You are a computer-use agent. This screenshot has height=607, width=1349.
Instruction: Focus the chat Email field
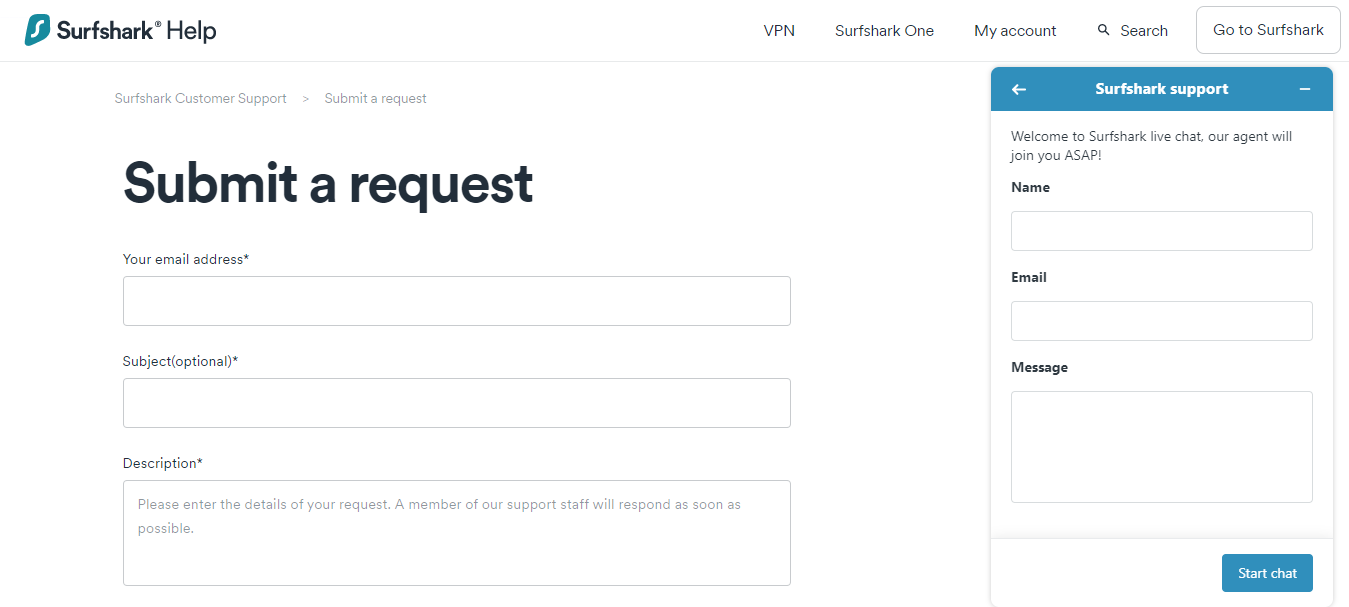click(x=1162, y=321)
